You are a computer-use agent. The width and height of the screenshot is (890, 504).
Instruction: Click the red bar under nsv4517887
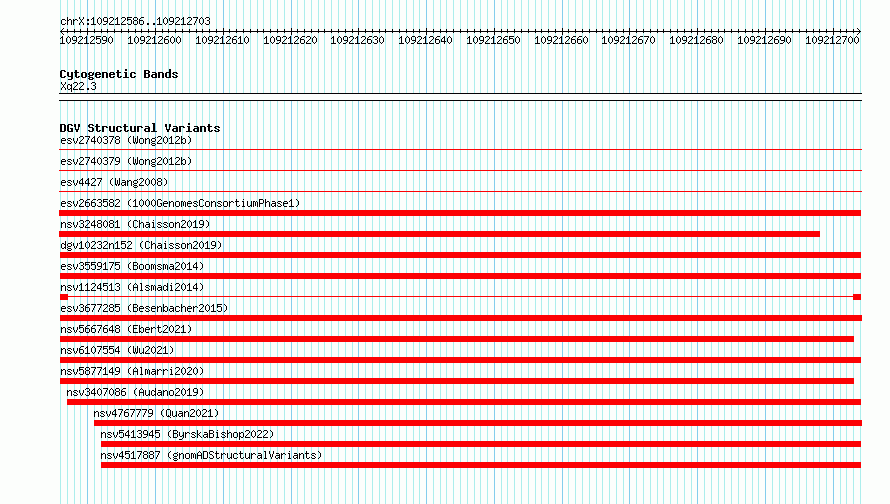point(481,465)
